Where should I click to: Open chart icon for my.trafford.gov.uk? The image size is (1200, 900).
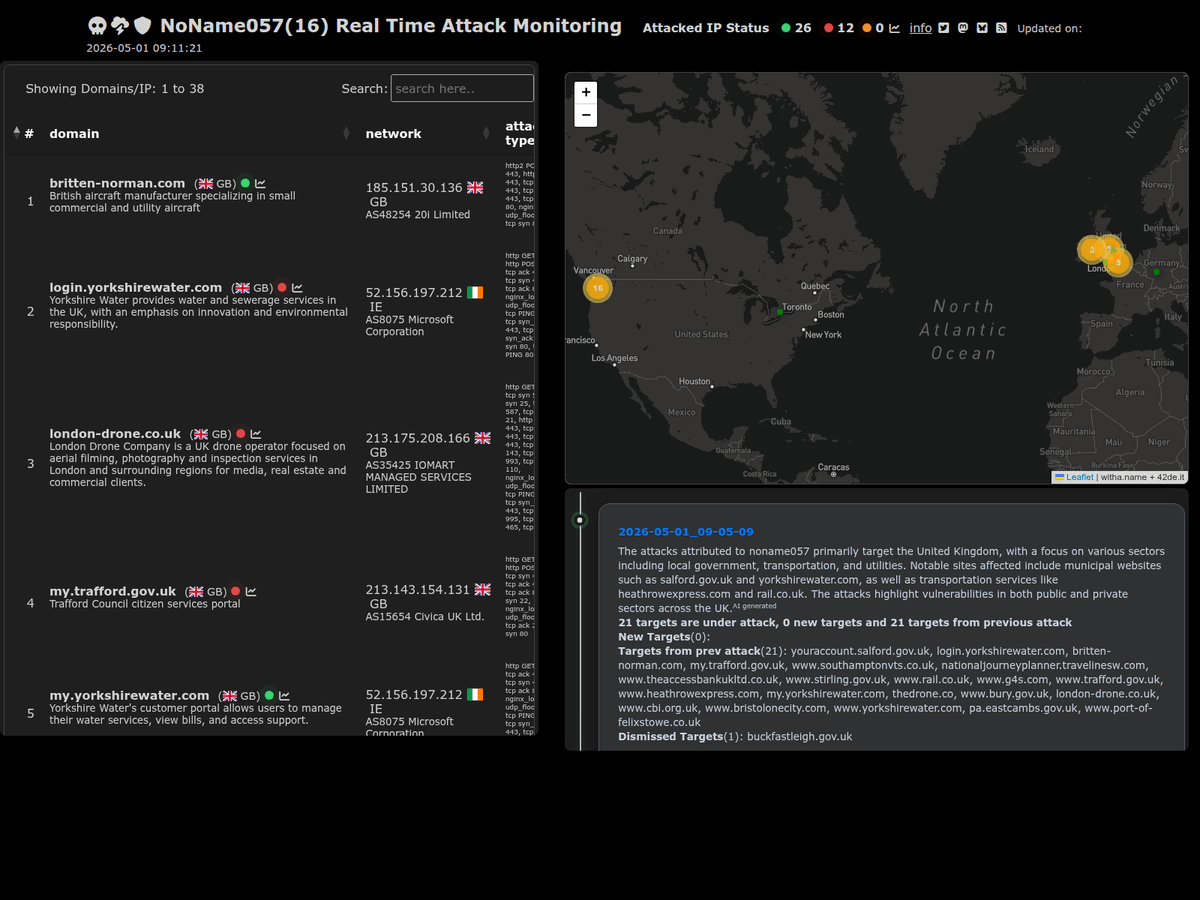pyautogui.click(x=251, y=592)
